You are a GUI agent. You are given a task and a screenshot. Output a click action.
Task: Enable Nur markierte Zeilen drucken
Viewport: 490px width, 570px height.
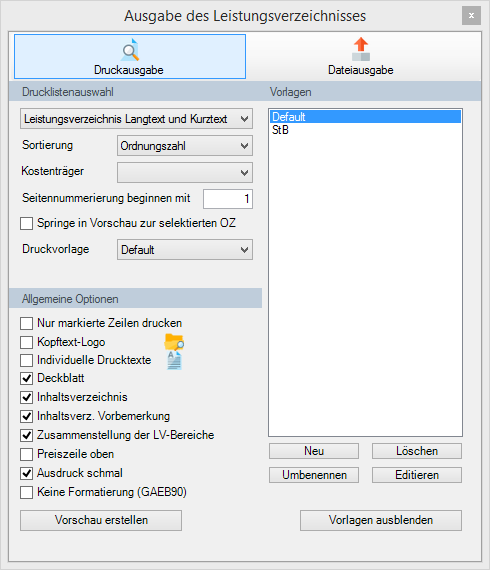click(27, 323)
